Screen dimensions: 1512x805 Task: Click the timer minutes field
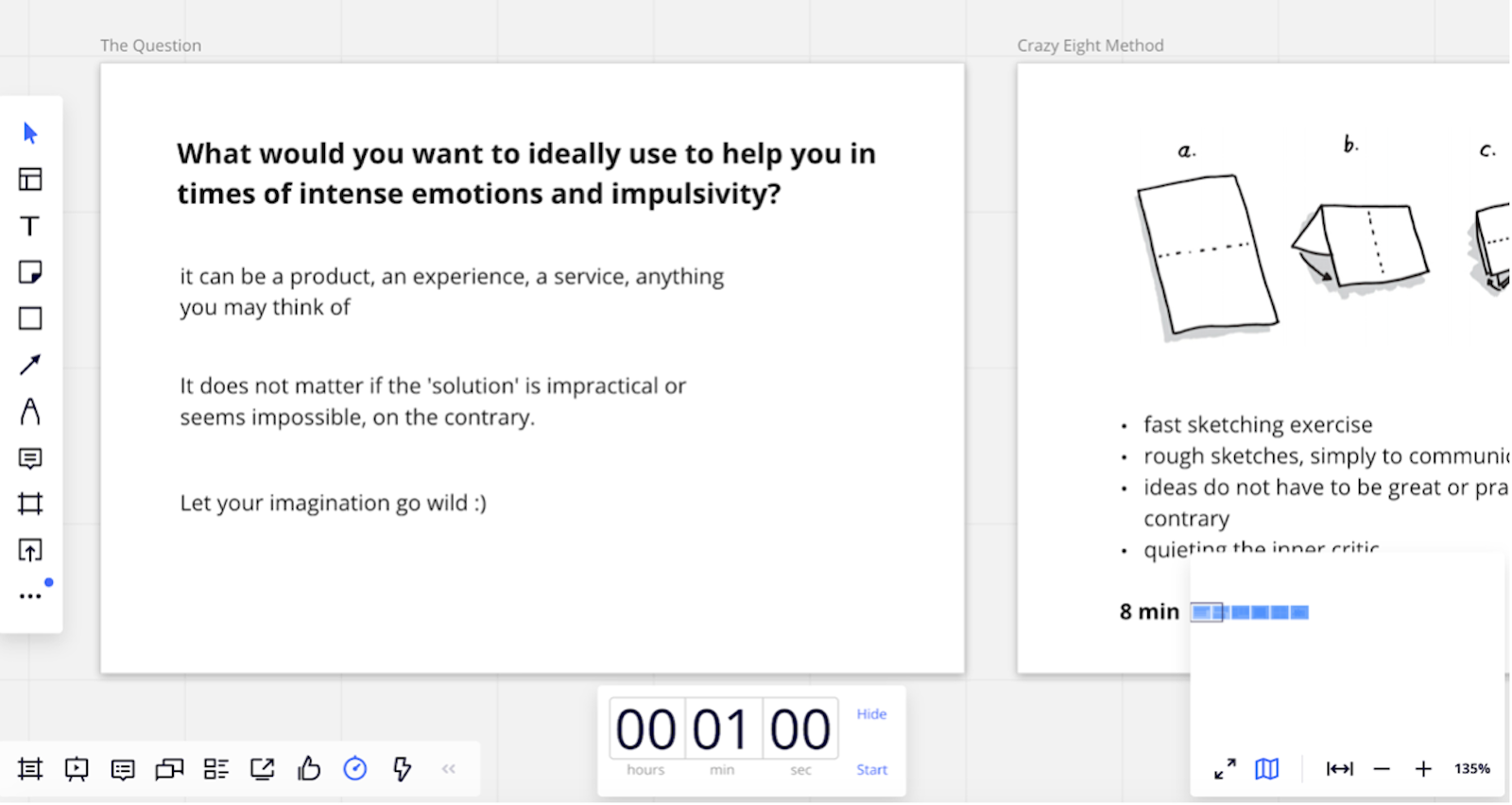tap(722, 728)
